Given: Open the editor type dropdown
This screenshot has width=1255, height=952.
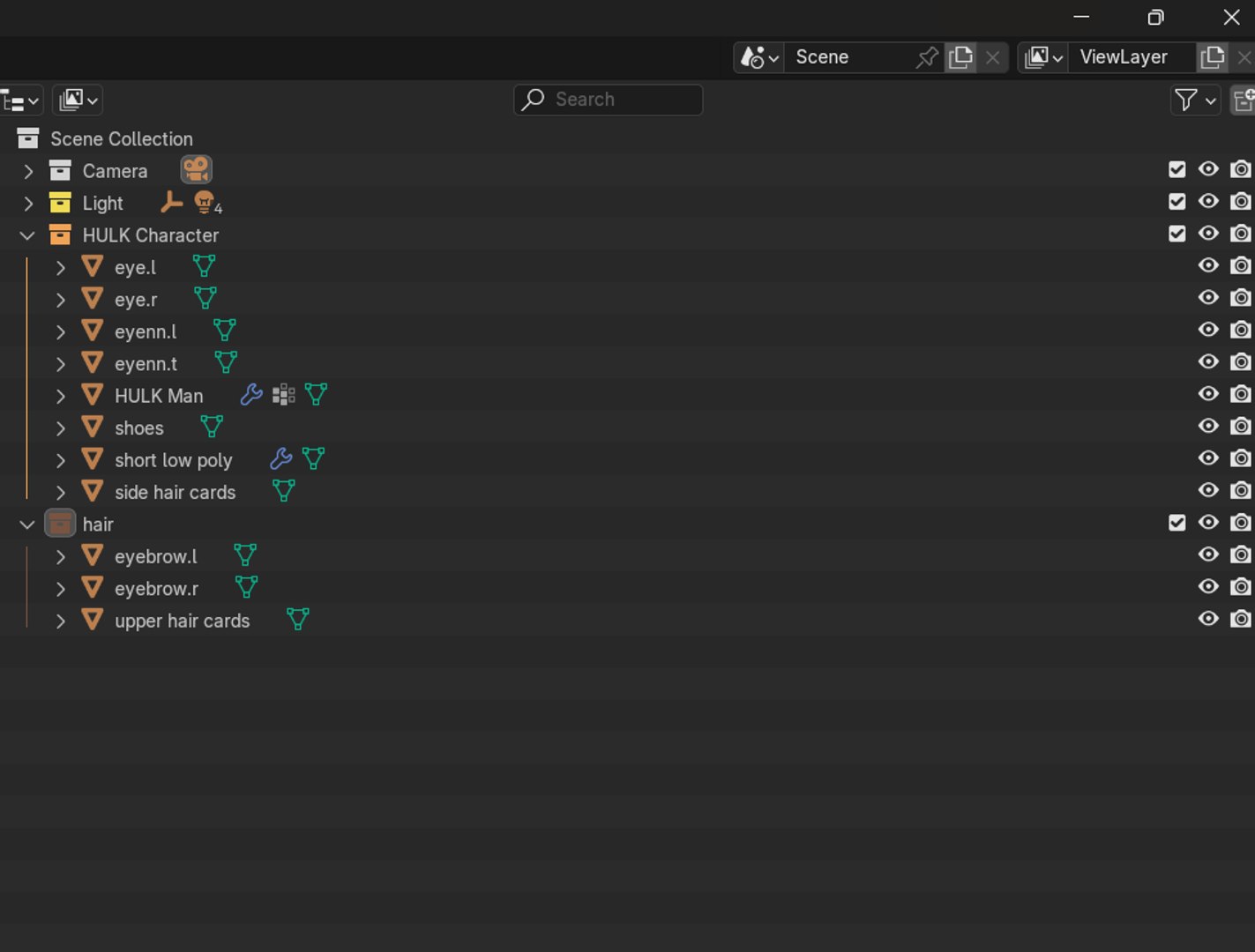Looking at the screenshot, I should [19, 100].
